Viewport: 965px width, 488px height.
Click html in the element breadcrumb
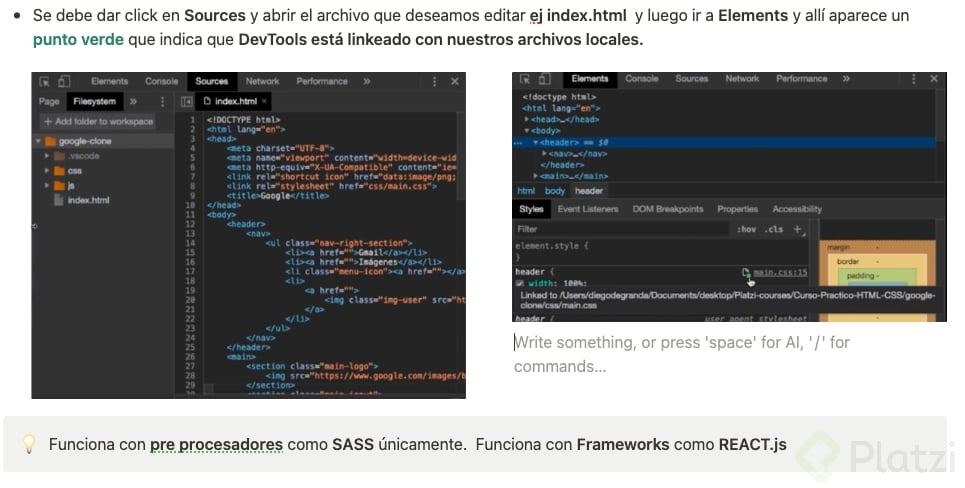tap(526, 191)
